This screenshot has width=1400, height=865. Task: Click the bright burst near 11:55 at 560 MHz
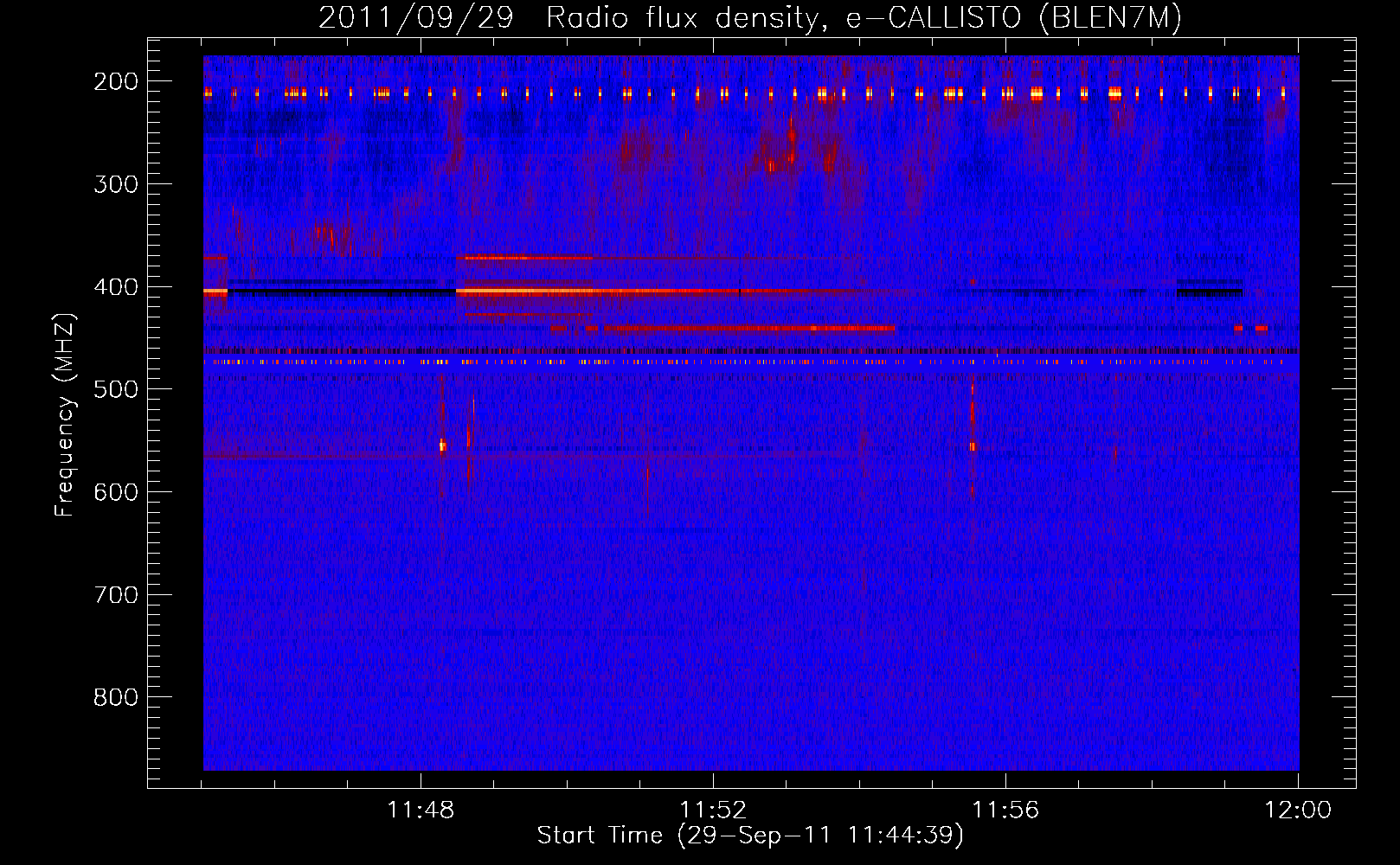tap(973, 446)
